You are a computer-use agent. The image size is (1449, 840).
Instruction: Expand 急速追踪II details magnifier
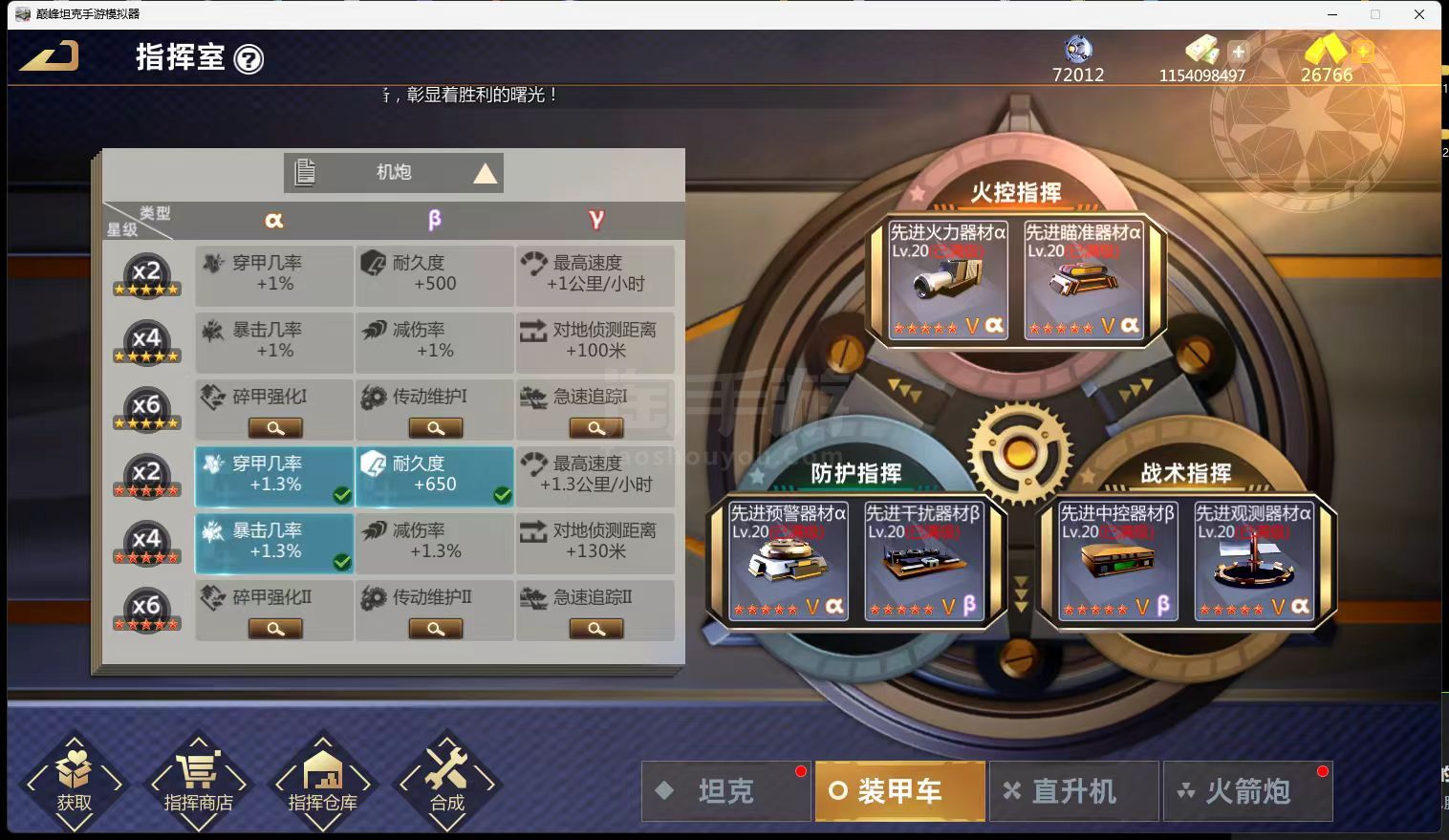pyautogui.click(x=596, y=629)
